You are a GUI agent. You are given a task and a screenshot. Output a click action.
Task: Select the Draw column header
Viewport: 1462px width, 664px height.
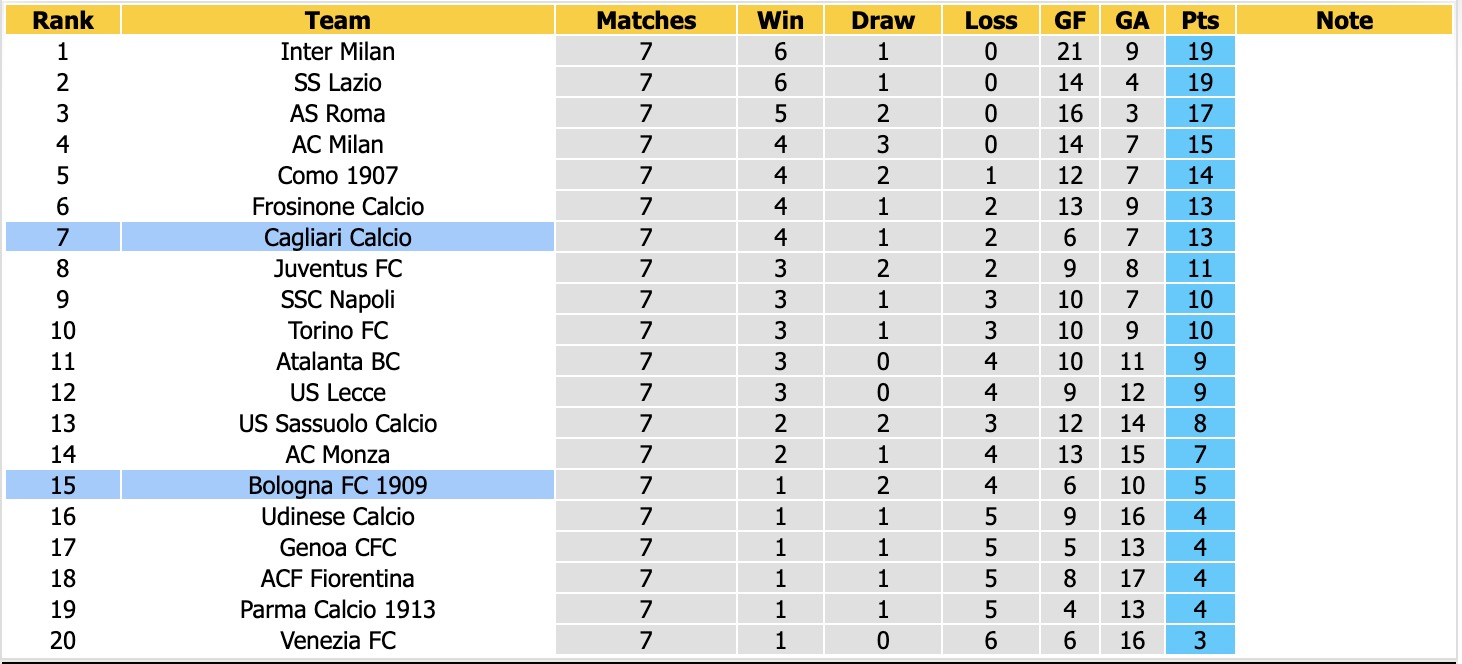(883, 20)
